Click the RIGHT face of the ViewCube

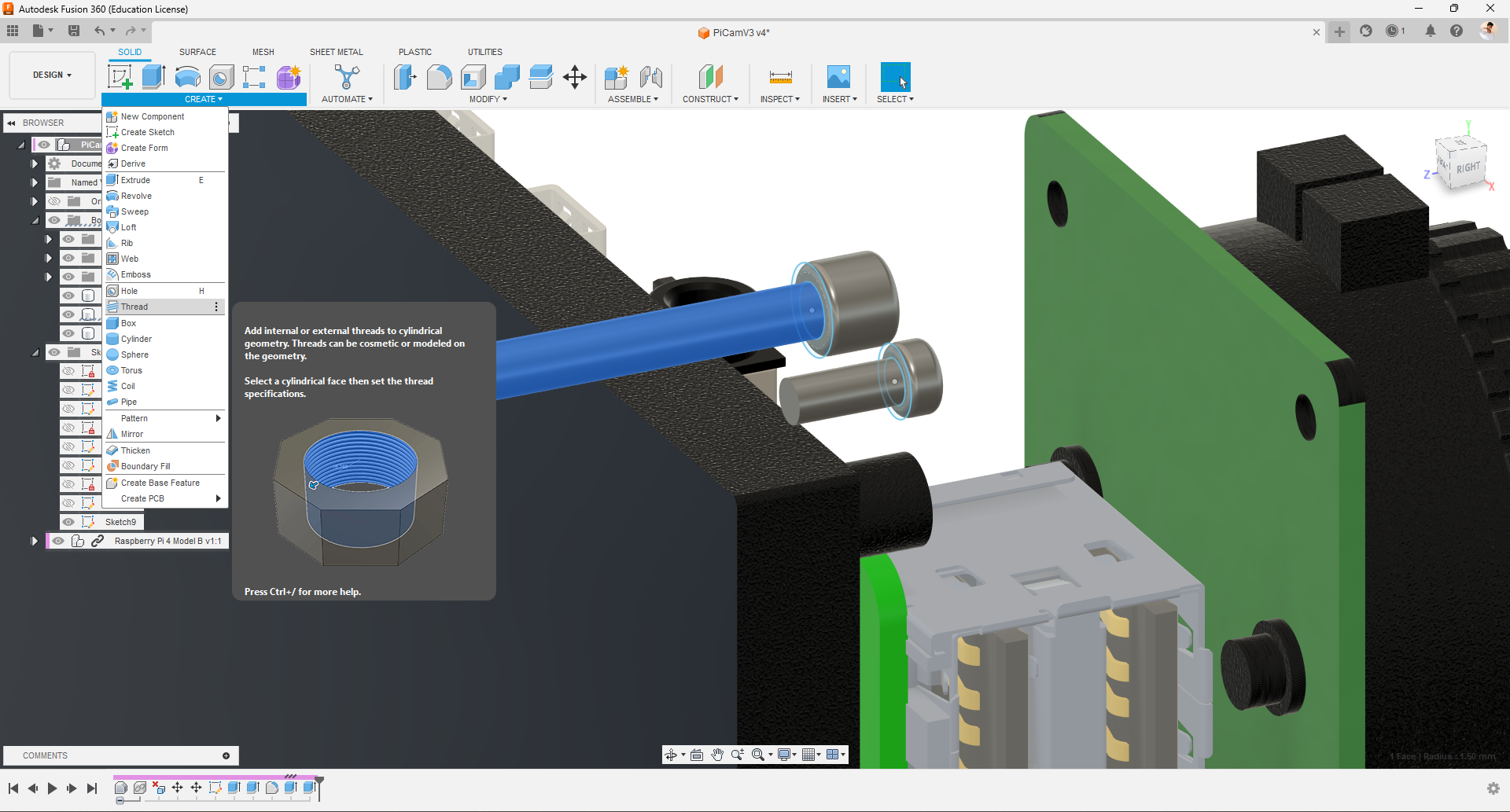tap(1468, 167)
